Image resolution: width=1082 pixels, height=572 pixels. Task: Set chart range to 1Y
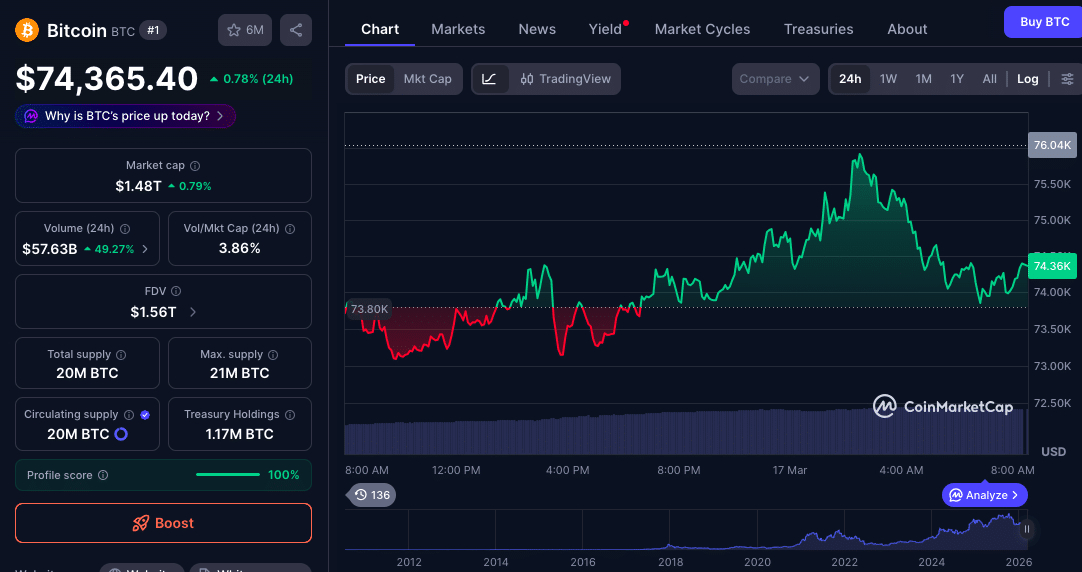(x=956, y=79)
